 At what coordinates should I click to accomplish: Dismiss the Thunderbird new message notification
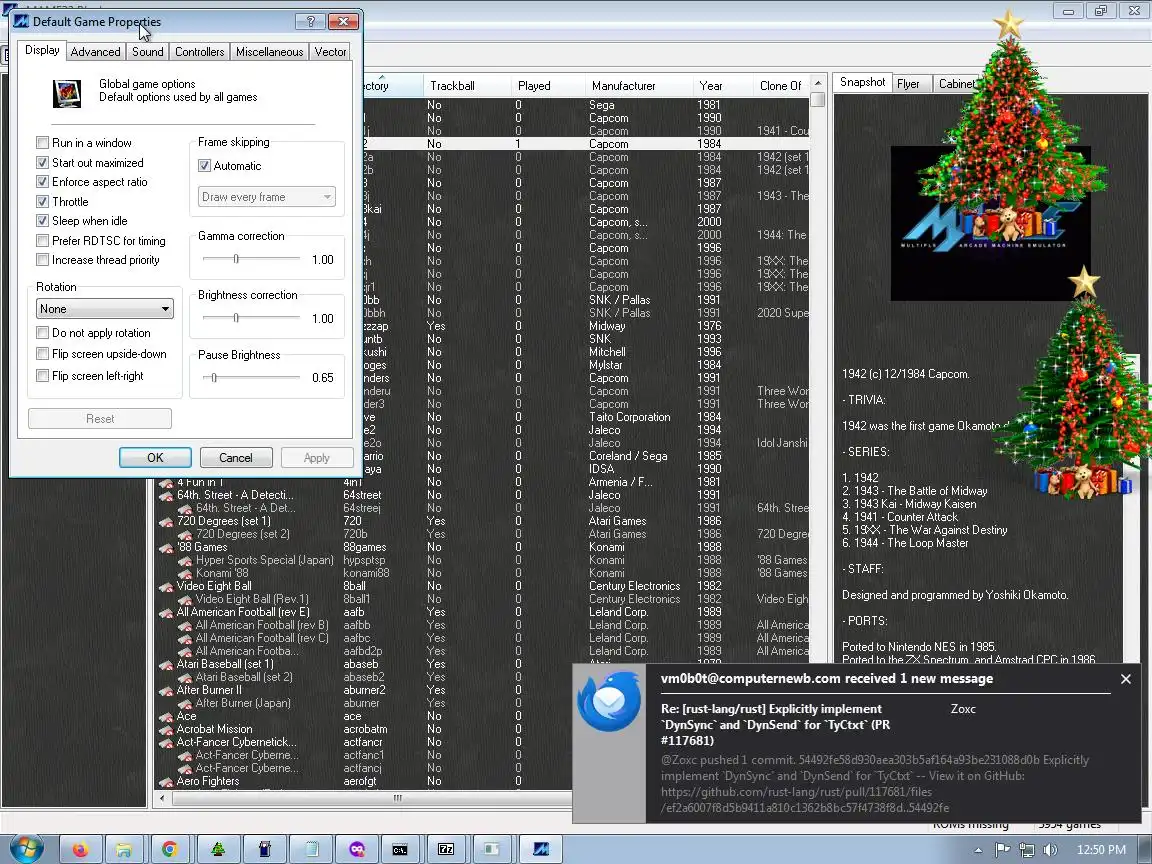(x=1126, y=679)
